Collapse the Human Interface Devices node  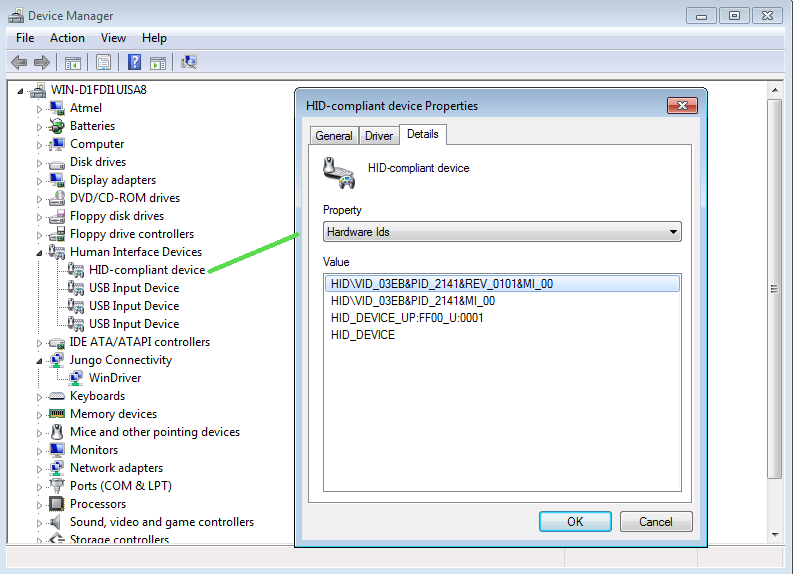(x=39, y=253)
